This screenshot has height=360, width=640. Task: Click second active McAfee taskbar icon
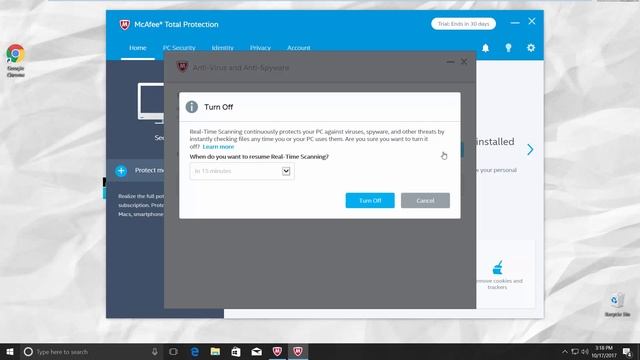pyautogui.click(x=298, y=351)
